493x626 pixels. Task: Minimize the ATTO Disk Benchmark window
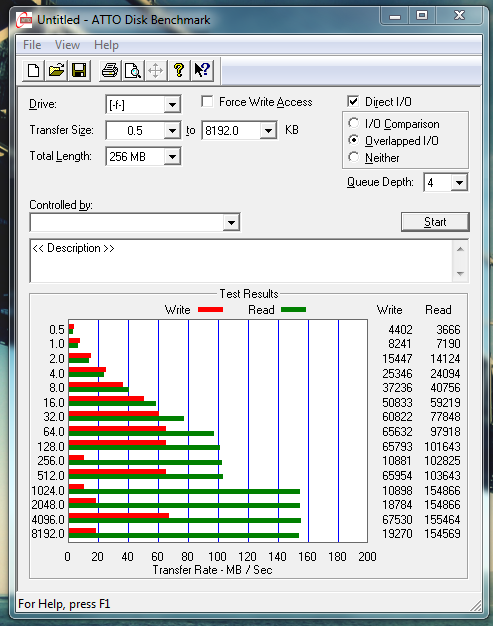(395, 16)
